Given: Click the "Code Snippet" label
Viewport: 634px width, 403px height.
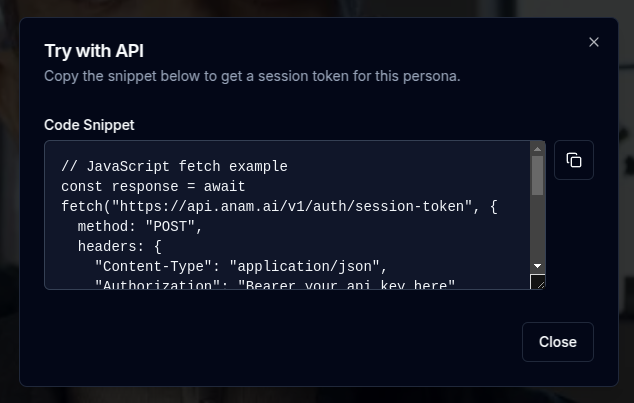Looking at the screenshot, I should pyautogui.click(x=89, y=125).
